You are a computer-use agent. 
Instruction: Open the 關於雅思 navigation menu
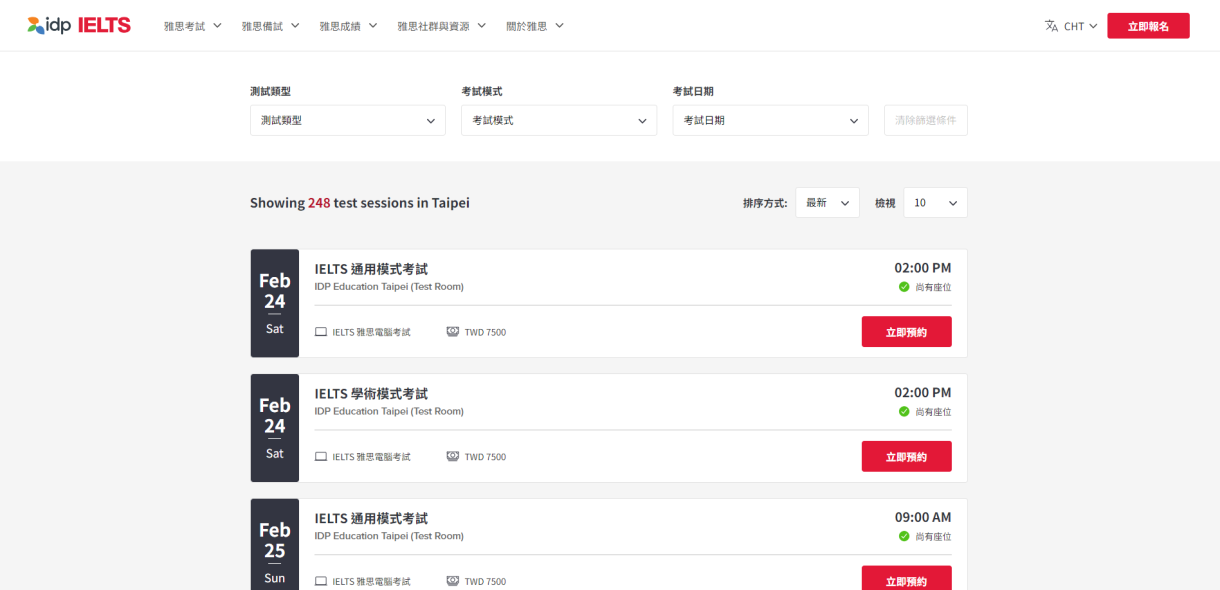[x=535, y=26]
